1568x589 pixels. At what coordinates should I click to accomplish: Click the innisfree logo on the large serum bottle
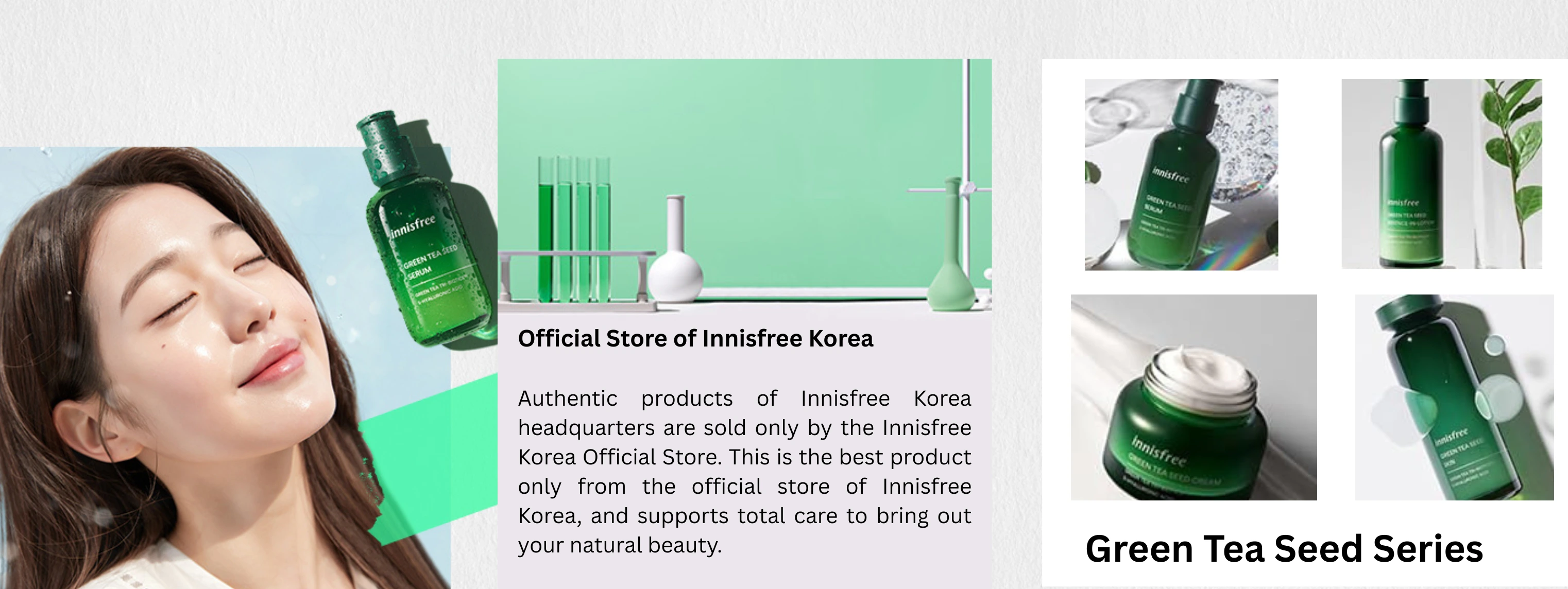tap(413, 226)
